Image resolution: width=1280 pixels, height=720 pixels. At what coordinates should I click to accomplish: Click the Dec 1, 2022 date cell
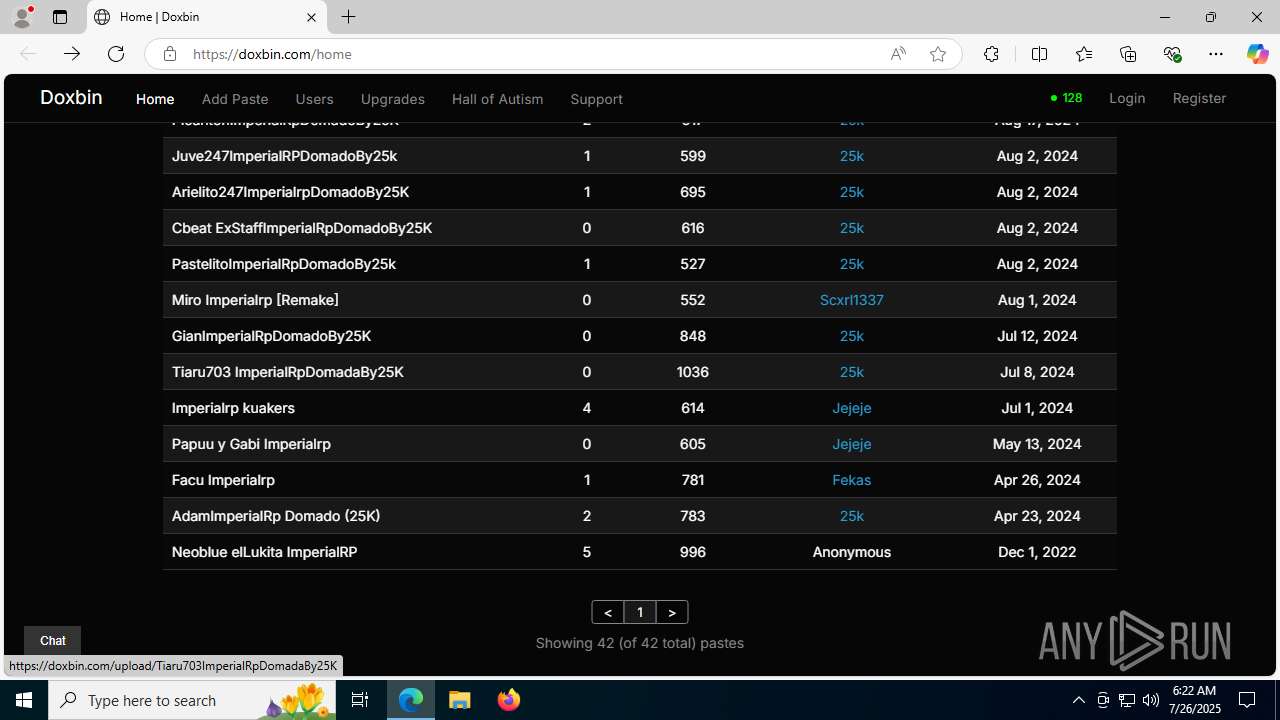pos(1037,552)
